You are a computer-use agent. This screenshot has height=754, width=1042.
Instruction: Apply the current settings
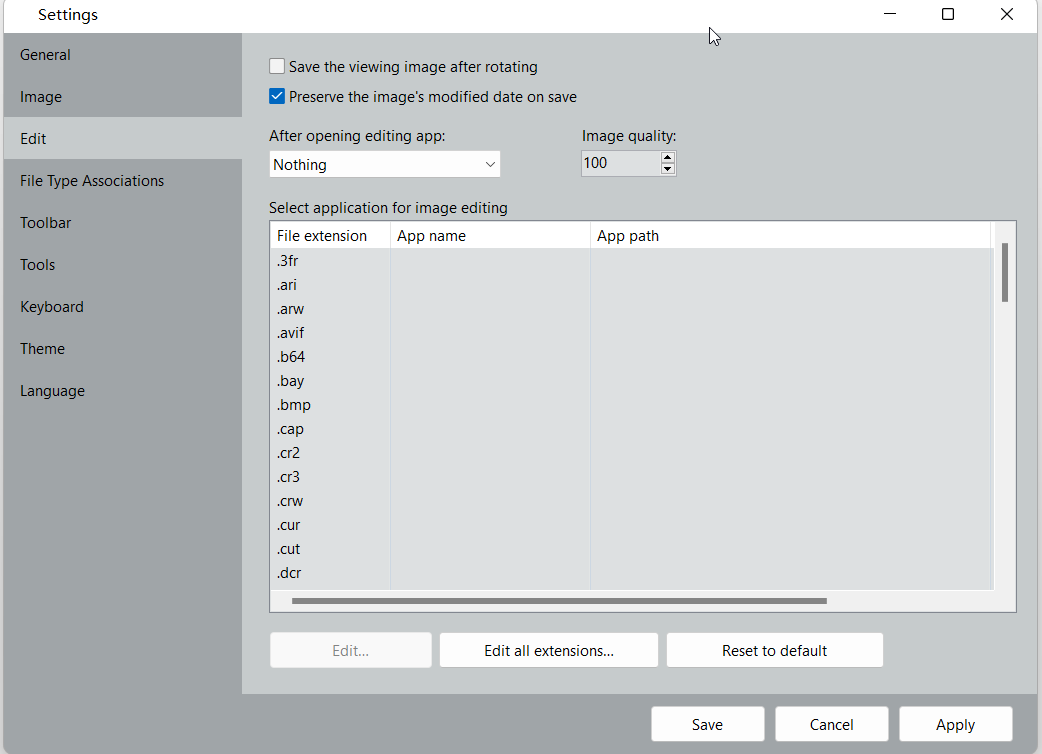pyautogui.click(x=955, y=724)
